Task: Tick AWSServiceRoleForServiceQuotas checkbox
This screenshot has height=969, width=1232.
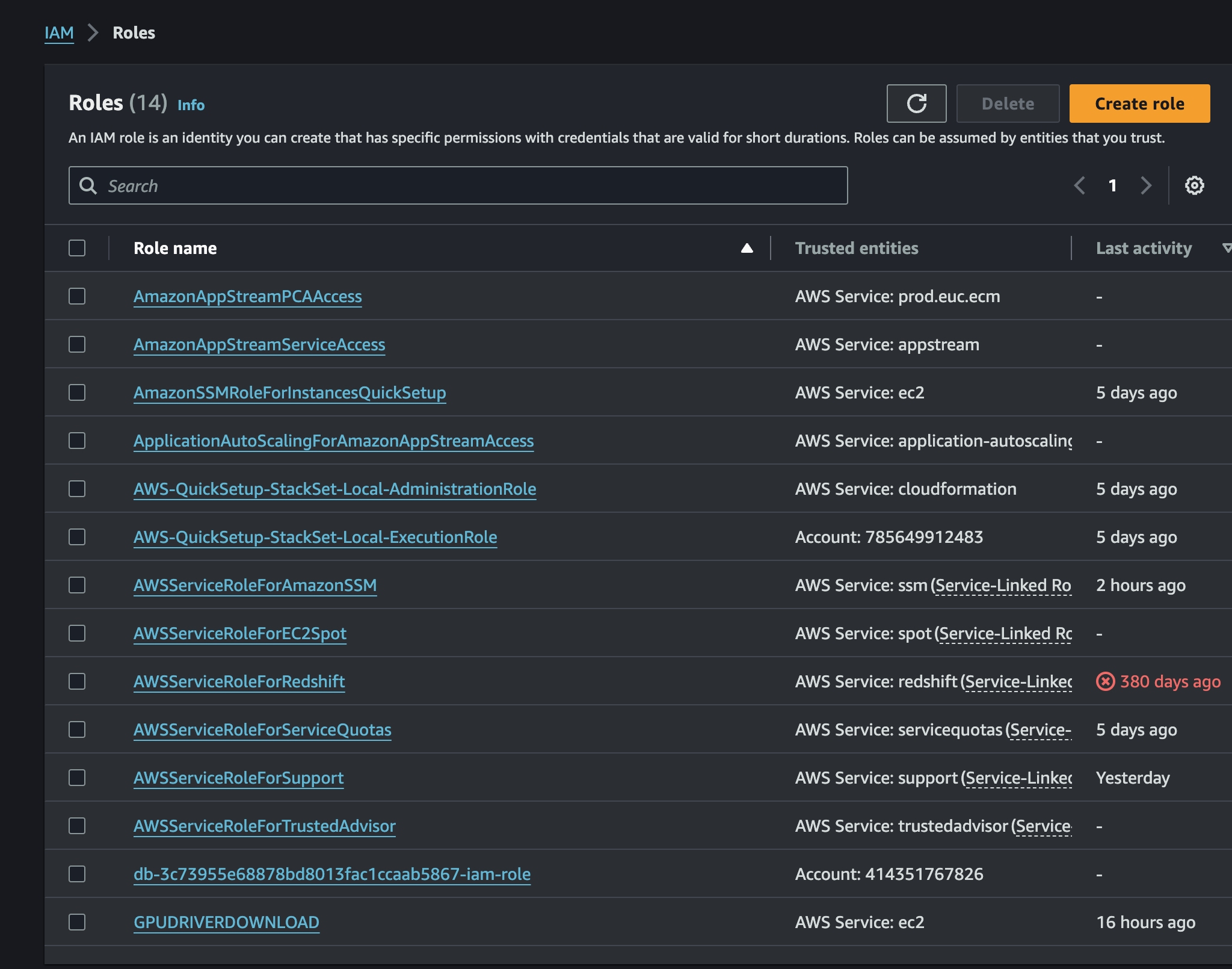Action: click(77, 729)
